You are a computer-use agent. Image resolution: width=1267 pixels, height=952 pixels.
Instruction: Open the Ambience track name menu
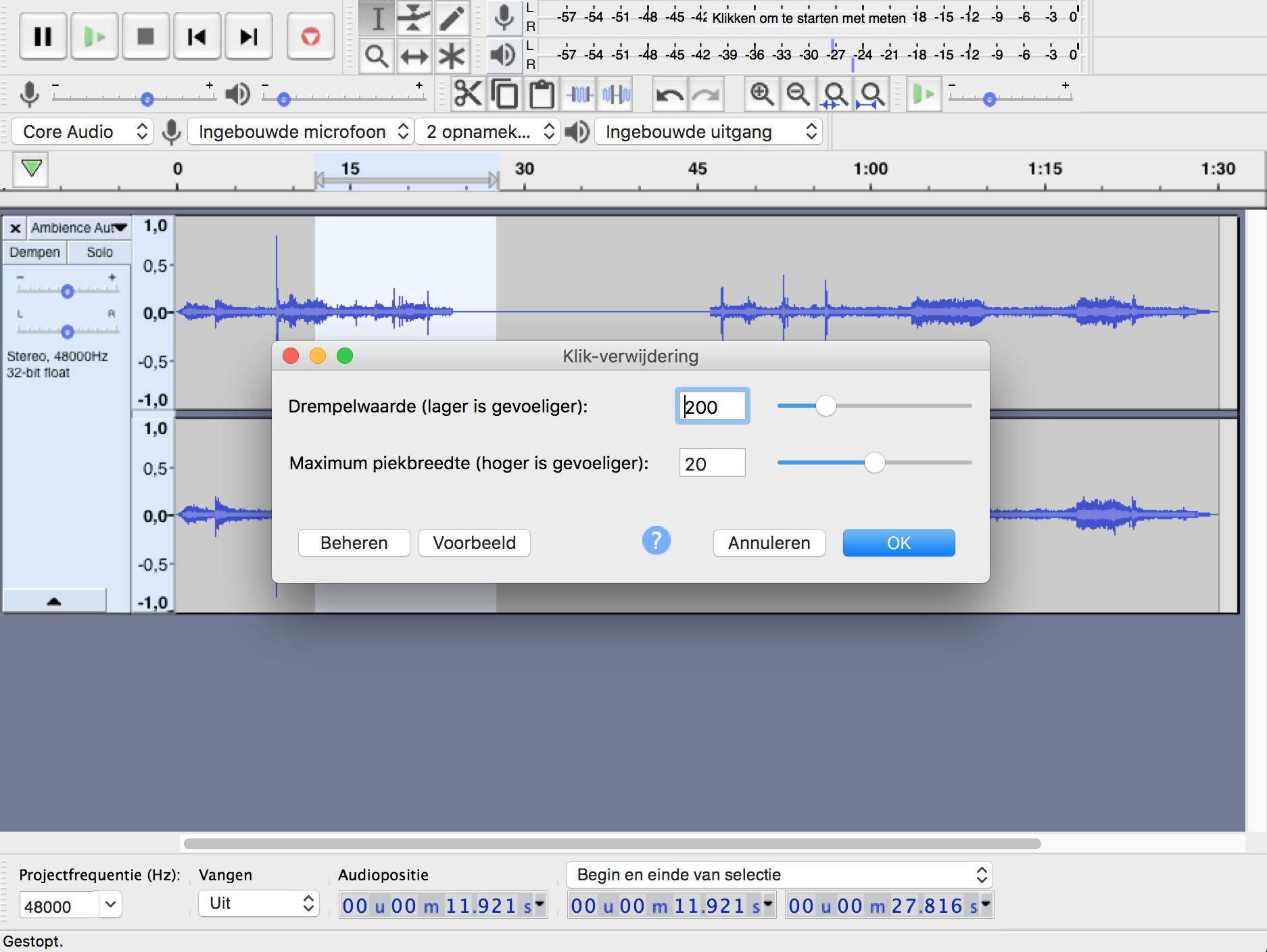[79, 228]
